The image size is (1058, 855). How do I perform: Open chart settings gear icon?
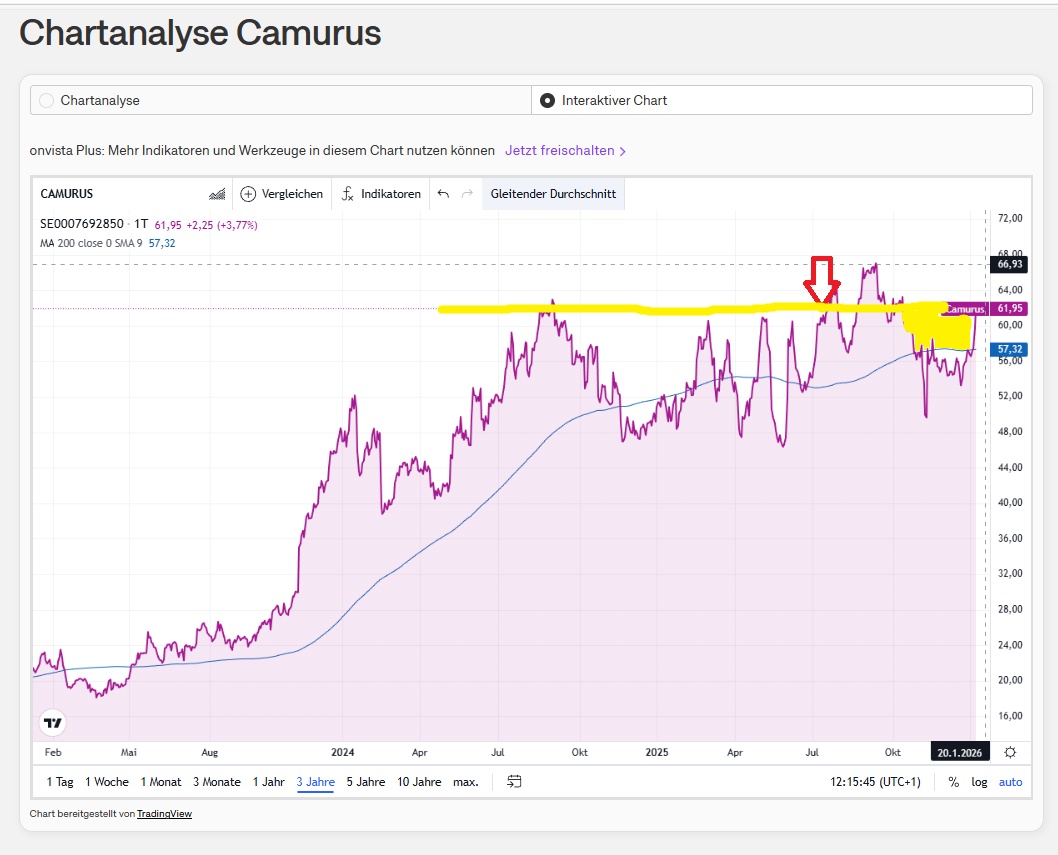pyautogui.click(x=1010, y=752)
